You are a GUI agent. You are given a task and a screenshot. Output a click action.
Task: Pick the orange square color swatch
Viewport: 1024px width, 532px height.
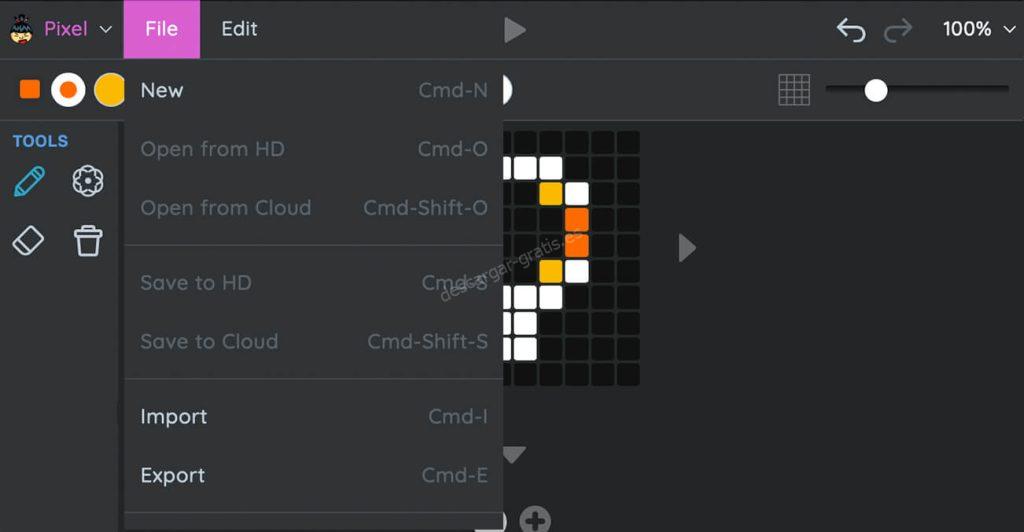(x=30, y=89)
